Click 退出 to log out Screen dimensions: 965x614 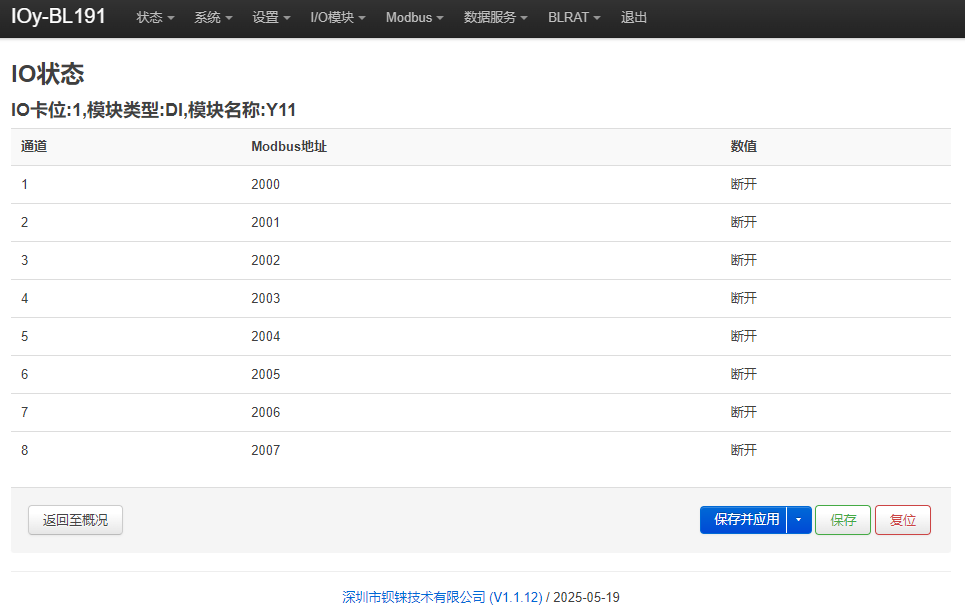coord(634,17)
